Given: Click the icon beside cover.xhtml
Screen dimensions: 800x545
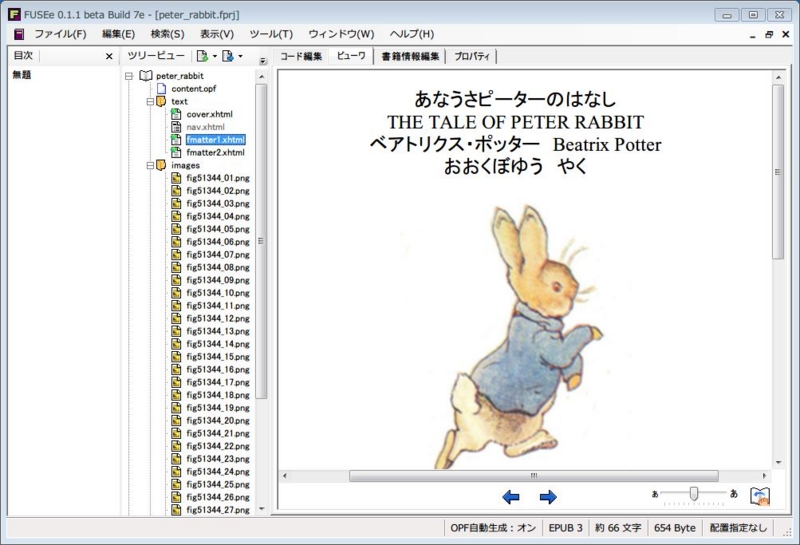Looking at the screenshot, I should click(176, 114).
